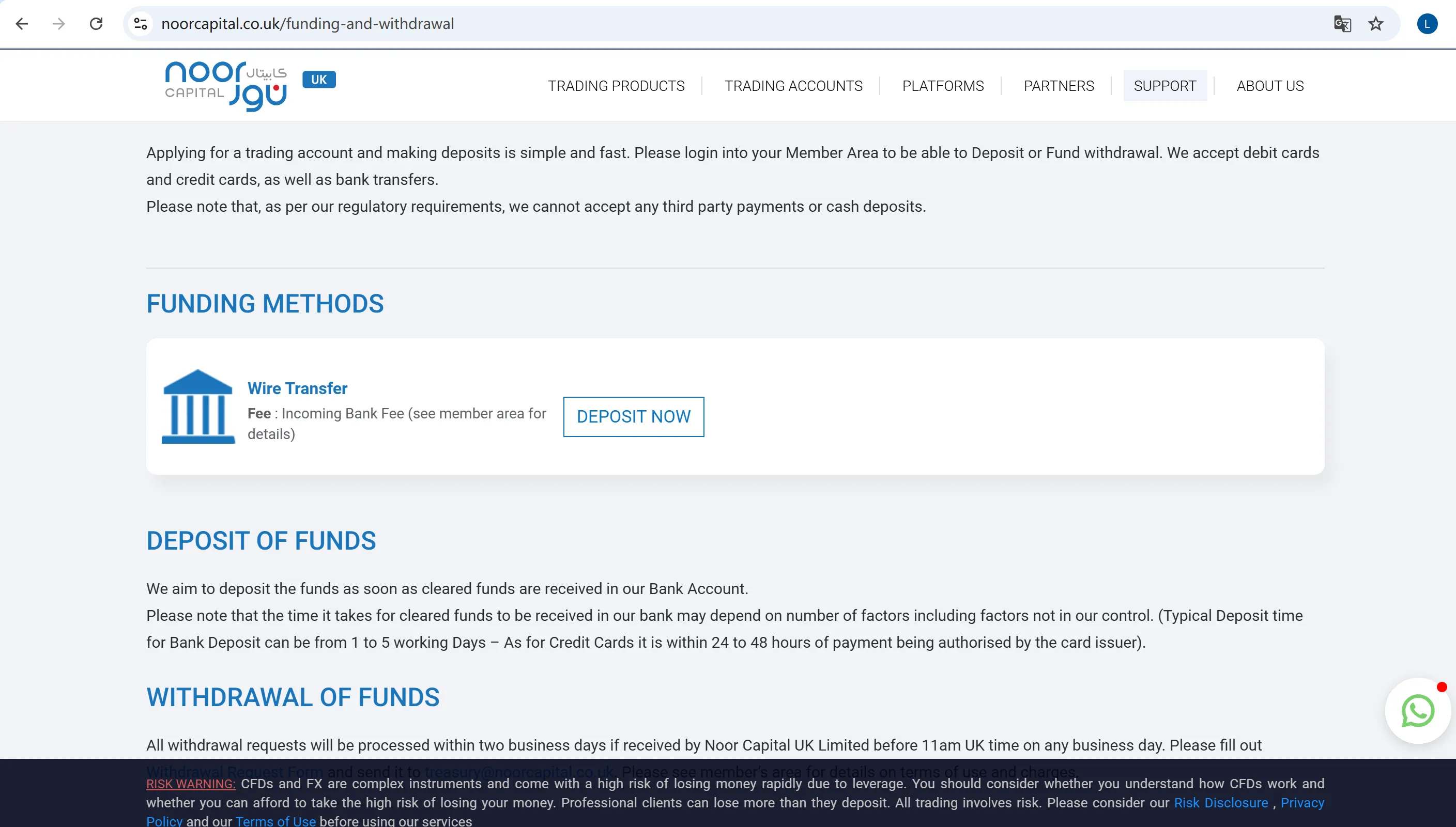Reload the page with the refresh icon
Screen dimensions: 1456x827
pos(96,24)
